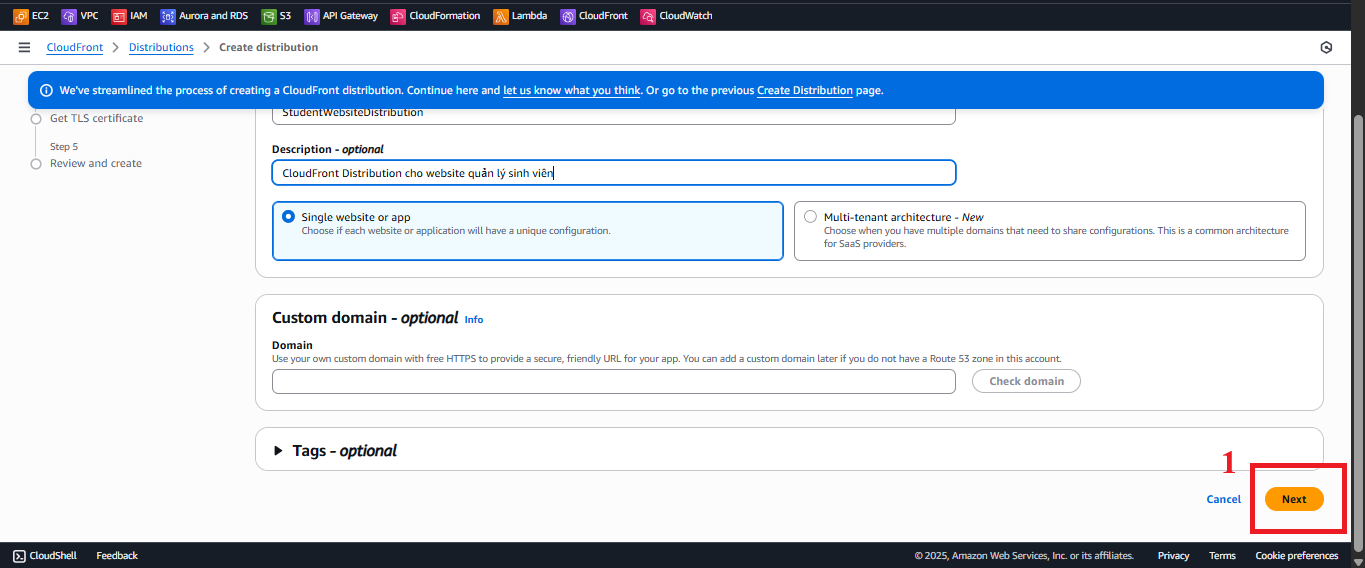The height and width of the screenshot is (568, 1365).
Task: Click into the Description input field
Action: click(x=614, y=172)
